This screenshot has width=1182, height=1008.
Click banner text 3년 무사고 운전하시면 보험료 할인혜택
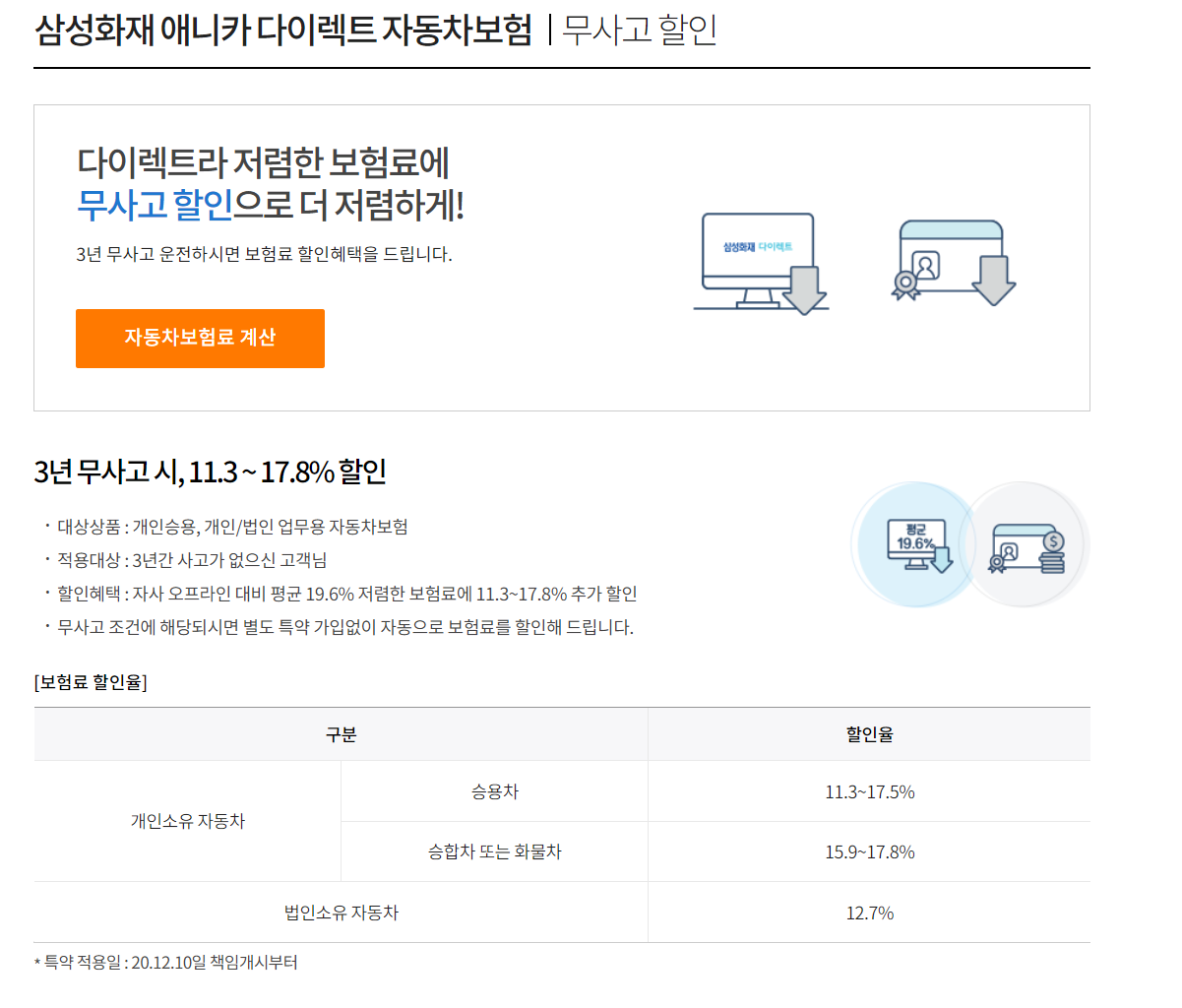click(264, 254)
